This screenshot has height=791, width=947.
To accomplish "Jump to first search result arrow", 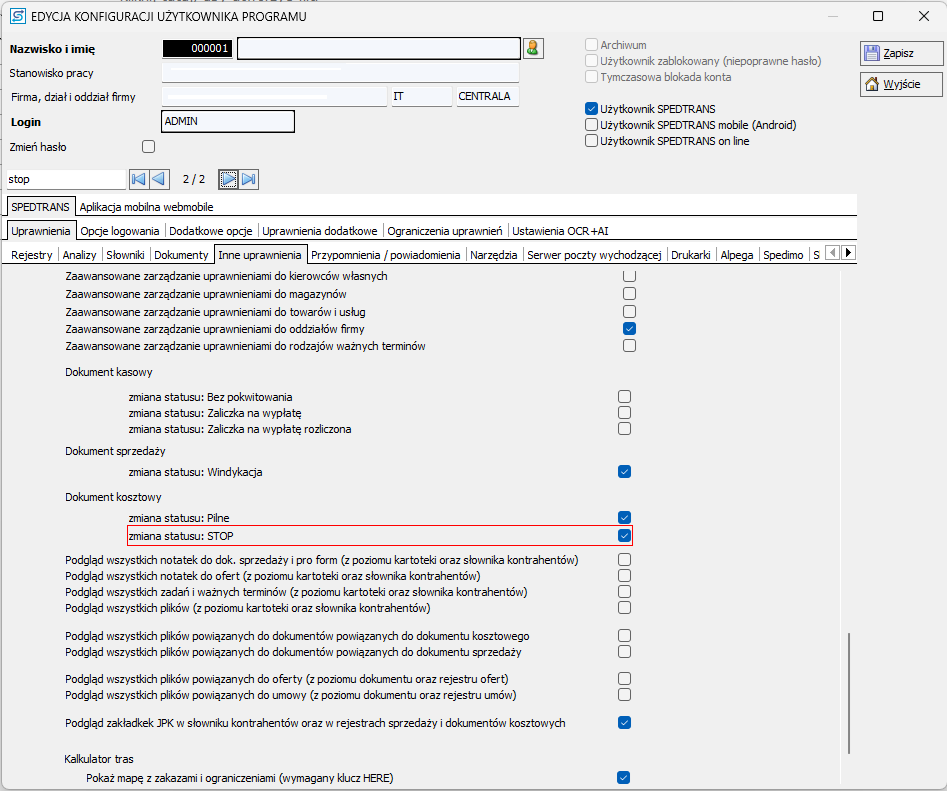I will (139, 179).
